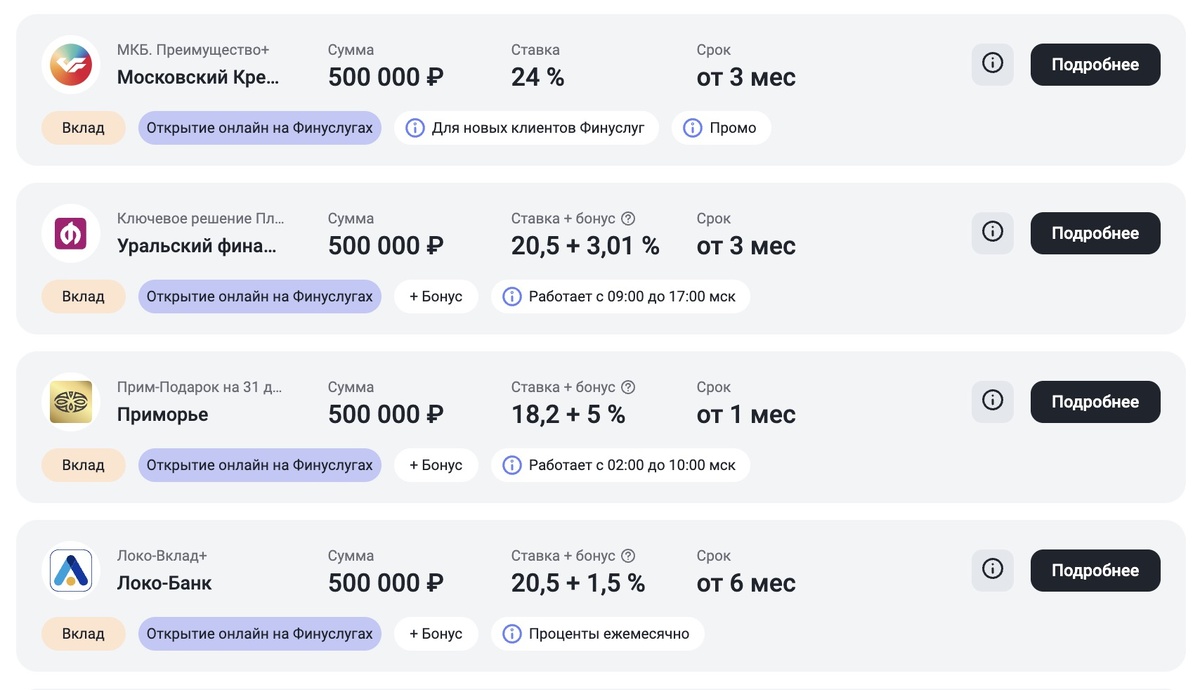Click 'Проценты ежемесячно' tag on Локо-Банк card
The image size is (1200, 690).
pyautogui.click(x=597, y=634)
